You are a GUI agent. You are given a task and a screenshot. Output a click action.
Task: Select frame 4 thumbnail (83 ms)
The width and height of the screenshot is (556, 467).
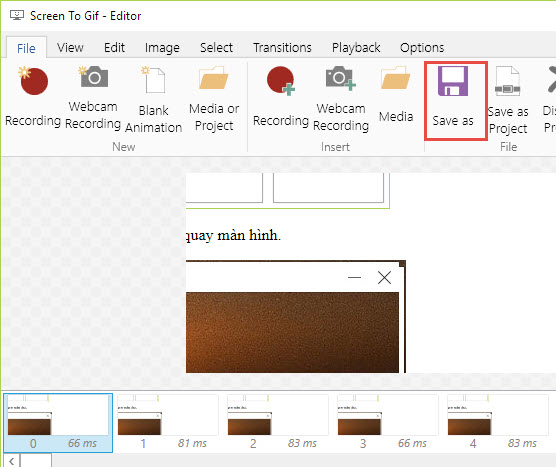[x=497, y=423]
